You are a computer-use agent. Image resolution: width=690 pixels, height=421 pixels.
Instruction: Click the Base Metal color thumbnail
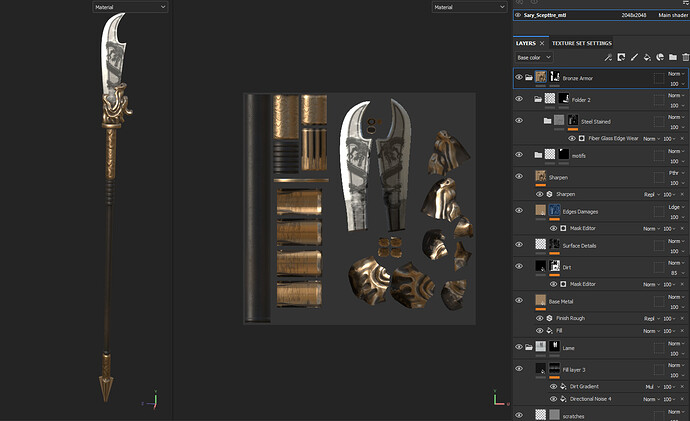click(x=540, y=300)
